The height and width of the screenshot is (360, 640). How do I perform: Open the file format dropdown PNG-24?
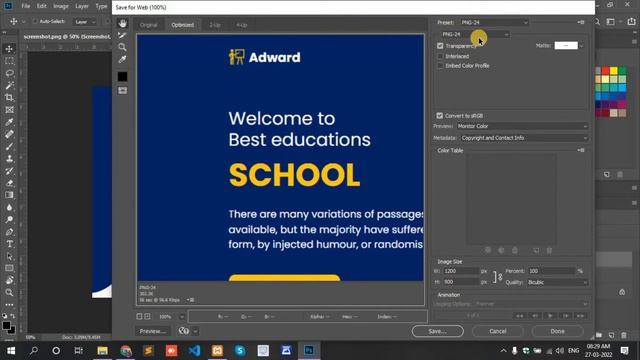(475, 34)
